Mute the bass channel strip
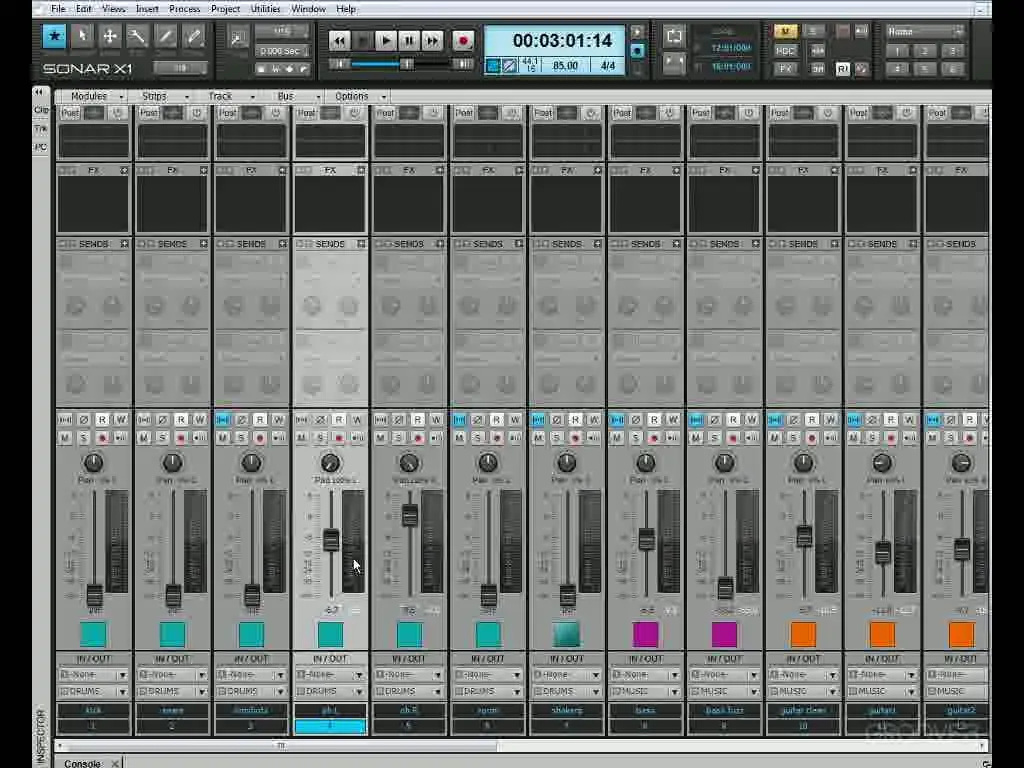1024x768 pixels. coord(617,438)
